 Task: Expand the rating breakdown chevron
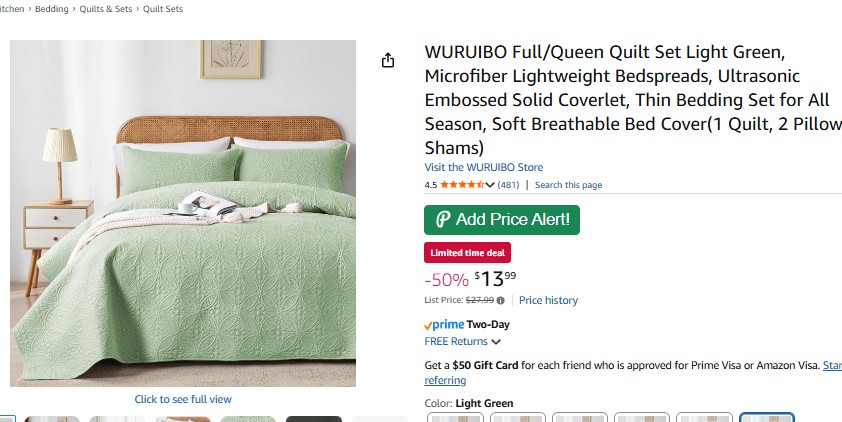[490, 185]
